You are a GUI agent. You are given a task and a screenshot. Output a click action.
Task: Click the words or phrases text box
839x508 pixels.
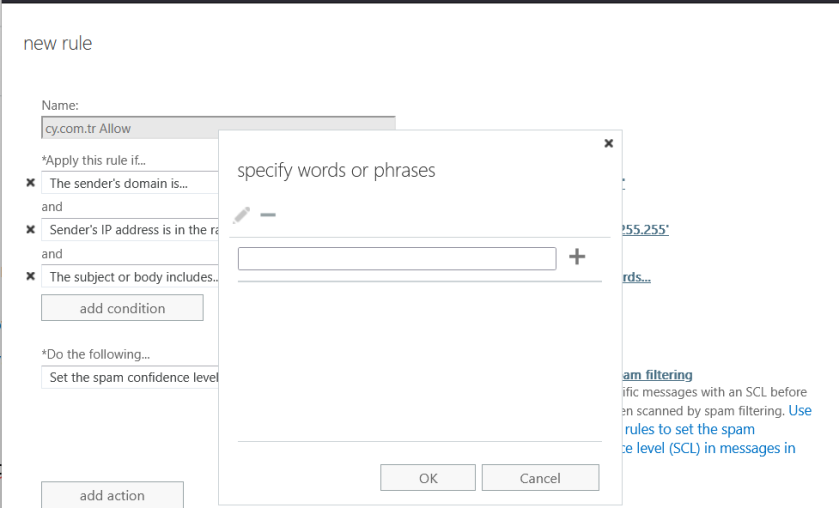[x=396, y=259]
